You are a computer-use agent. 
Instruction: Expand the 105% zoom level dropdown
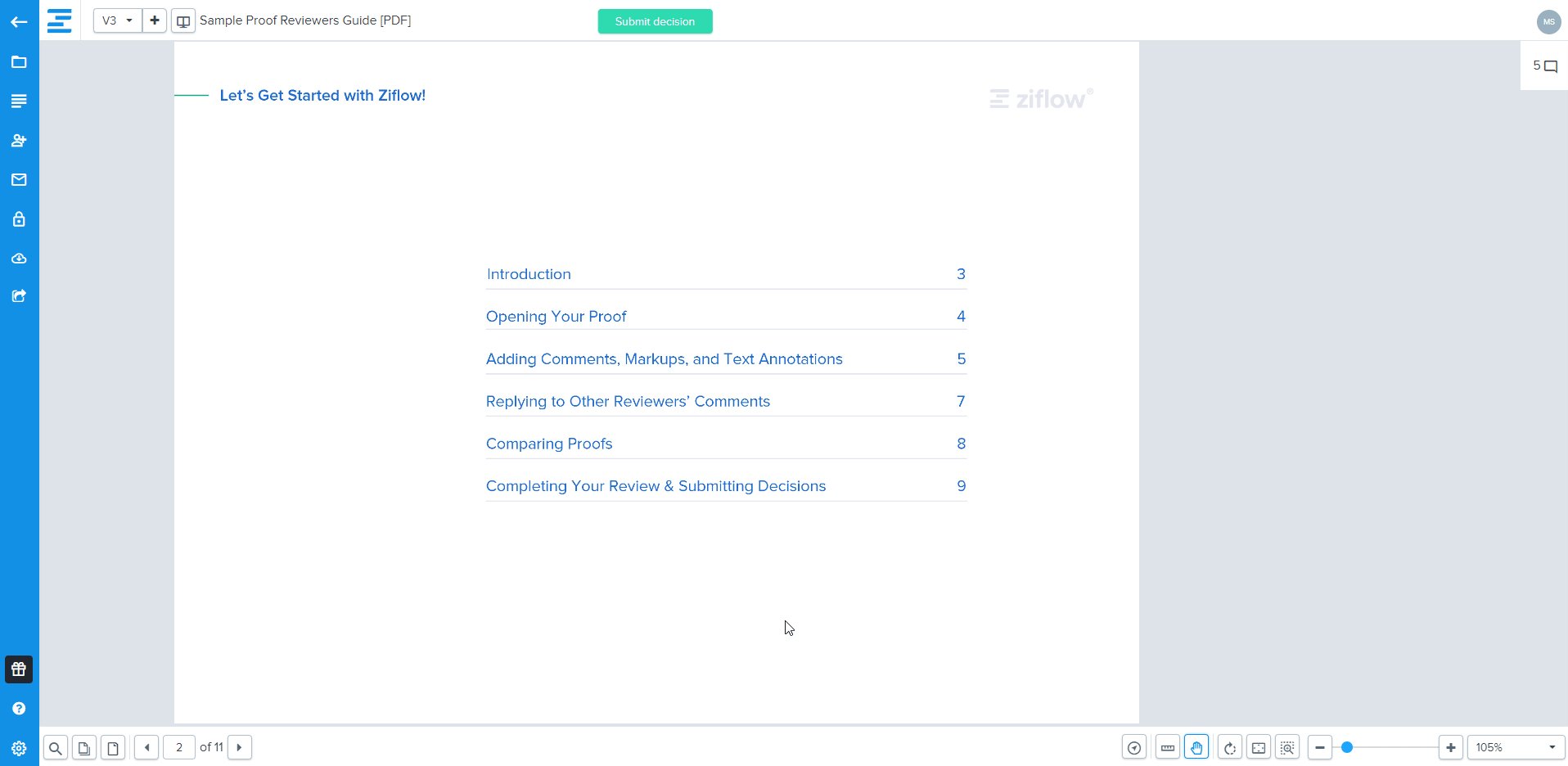coord(1516,747)
